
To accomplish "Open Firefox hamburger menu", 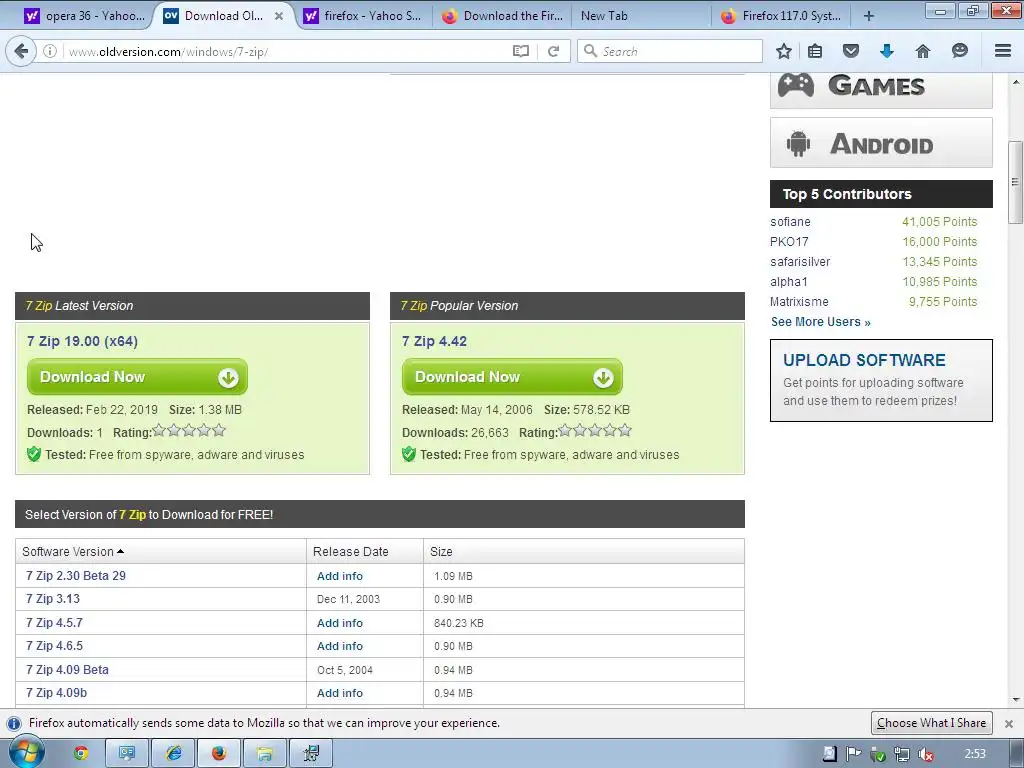I will [1003, 51].
